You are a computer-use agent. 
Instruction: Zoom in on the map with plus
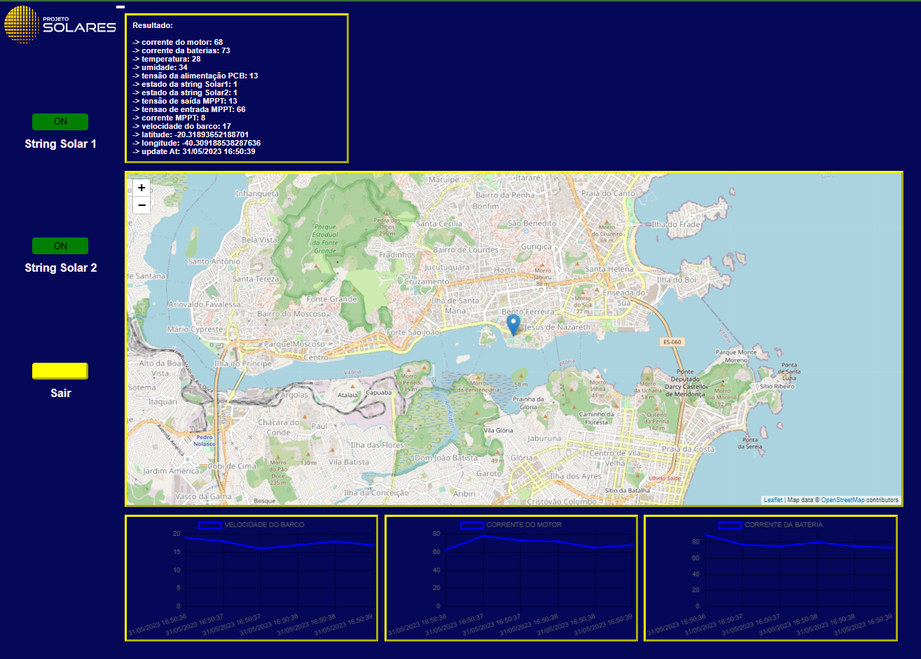tap(142, 188)
